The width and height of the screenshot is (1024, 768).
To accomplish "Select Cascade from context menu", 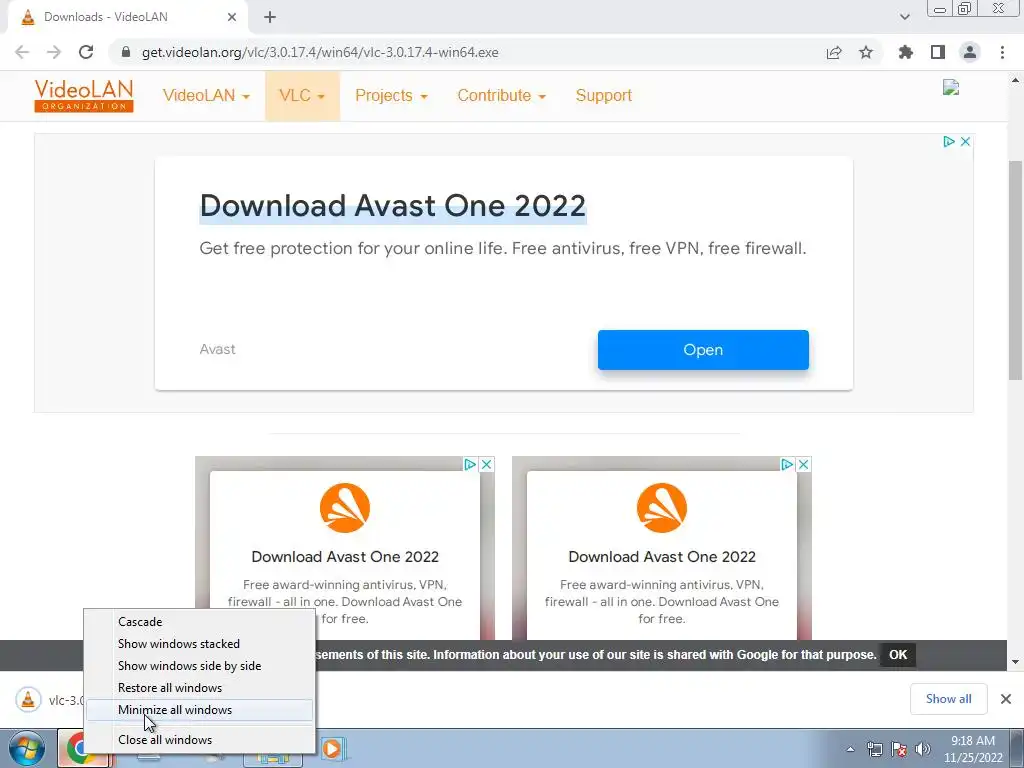I will [x=200, y=622].
